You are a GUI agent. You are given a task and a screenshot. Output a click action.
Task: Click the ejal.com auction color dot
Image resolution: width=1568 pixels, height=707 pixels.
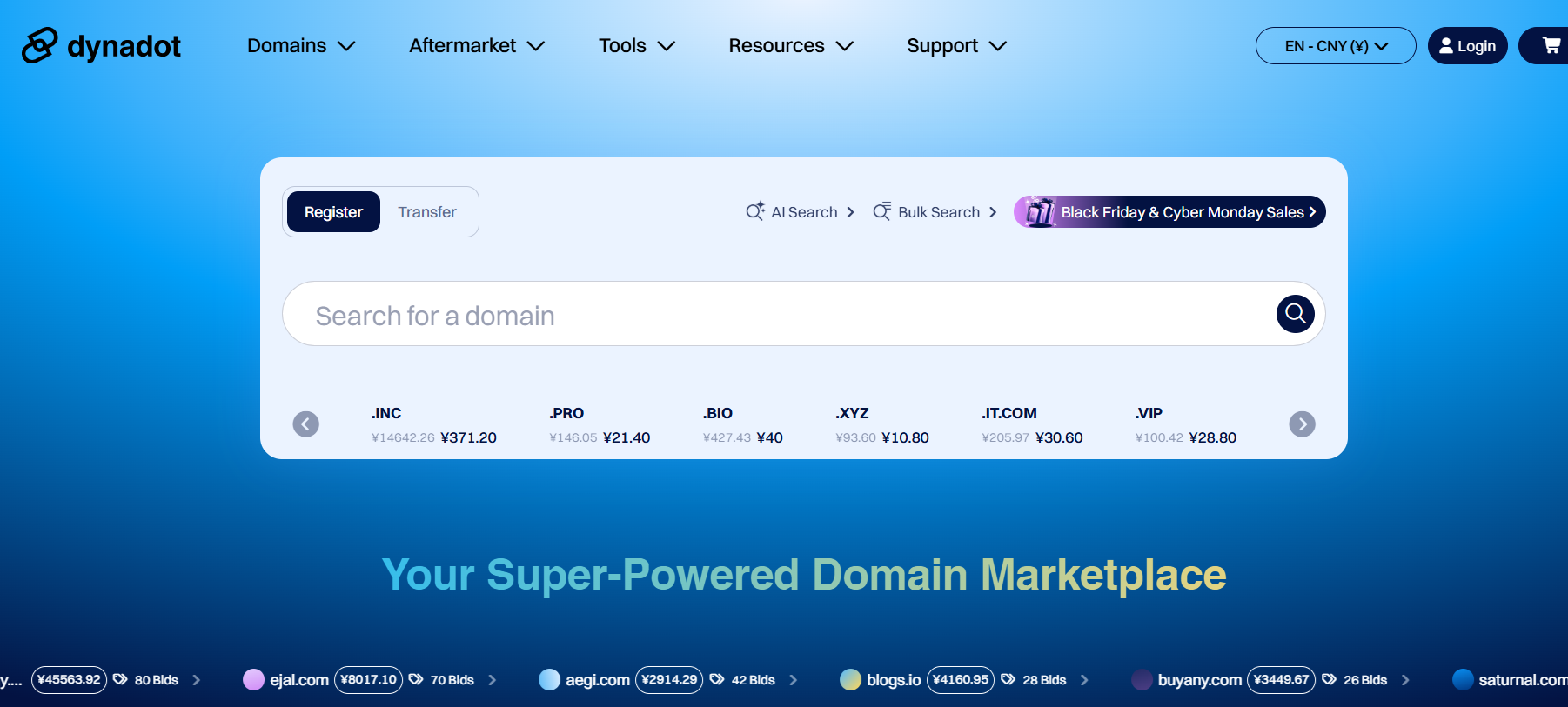(253, 680)
